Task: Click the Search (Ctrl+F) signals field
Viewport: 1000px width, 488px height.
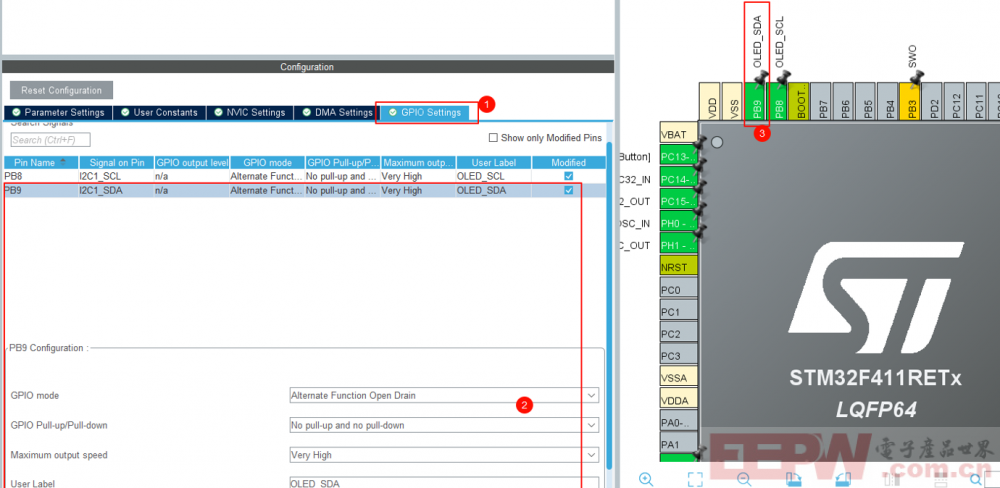Action: (50, 140)
